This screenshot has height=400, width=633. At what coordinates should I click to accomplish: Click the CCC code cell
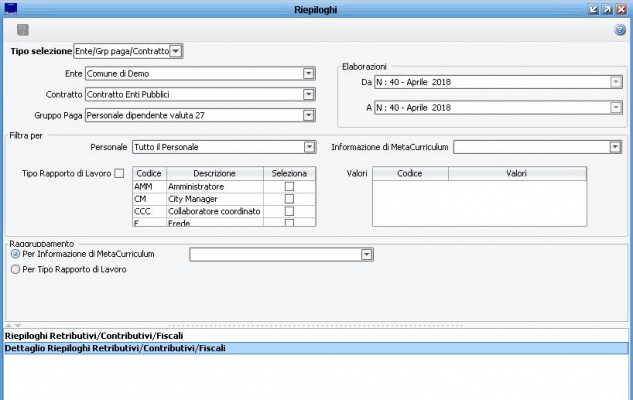(x=149, y=211)
